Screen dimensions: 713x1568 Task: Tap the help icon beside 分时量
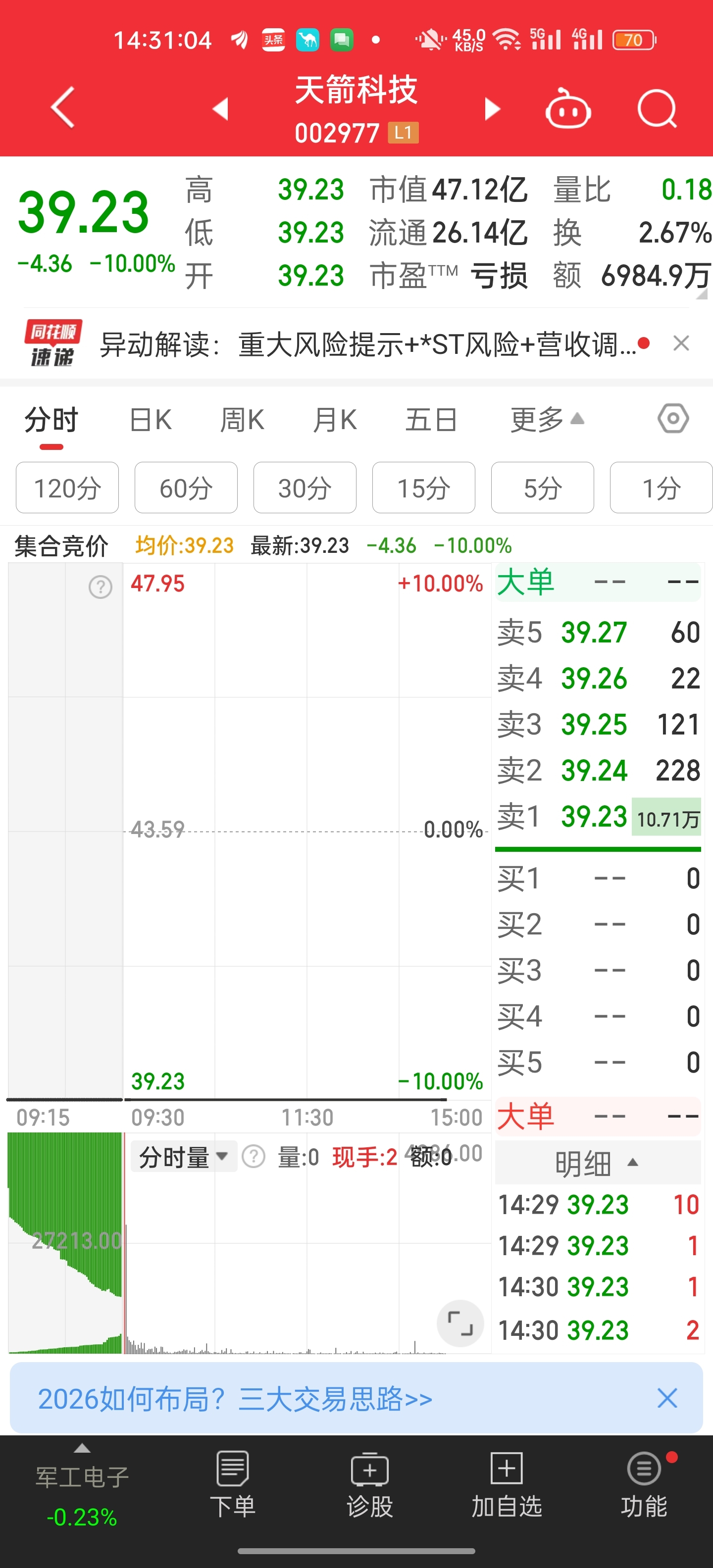[x=254, y=1156]
